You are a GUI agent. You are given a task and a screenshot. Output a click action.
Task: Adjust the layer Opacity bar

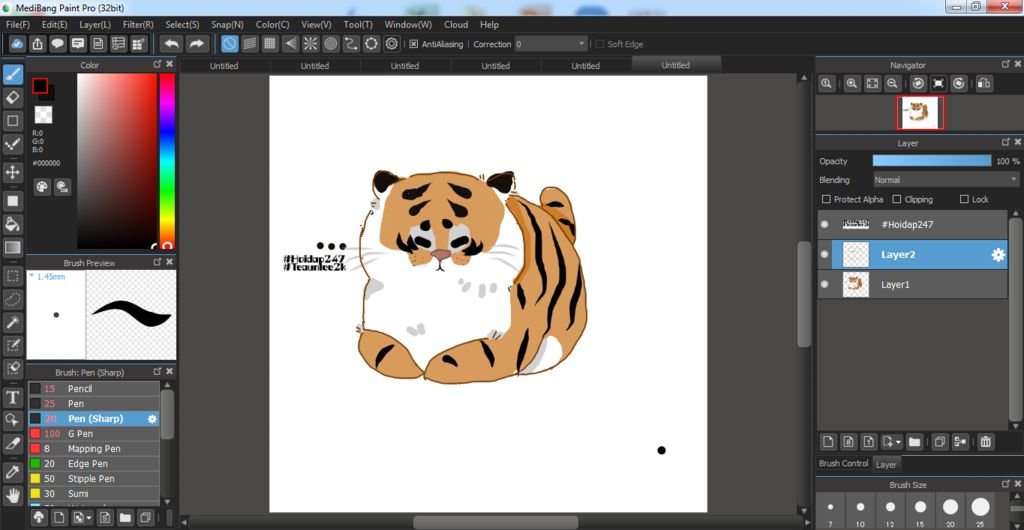[932, 161]
